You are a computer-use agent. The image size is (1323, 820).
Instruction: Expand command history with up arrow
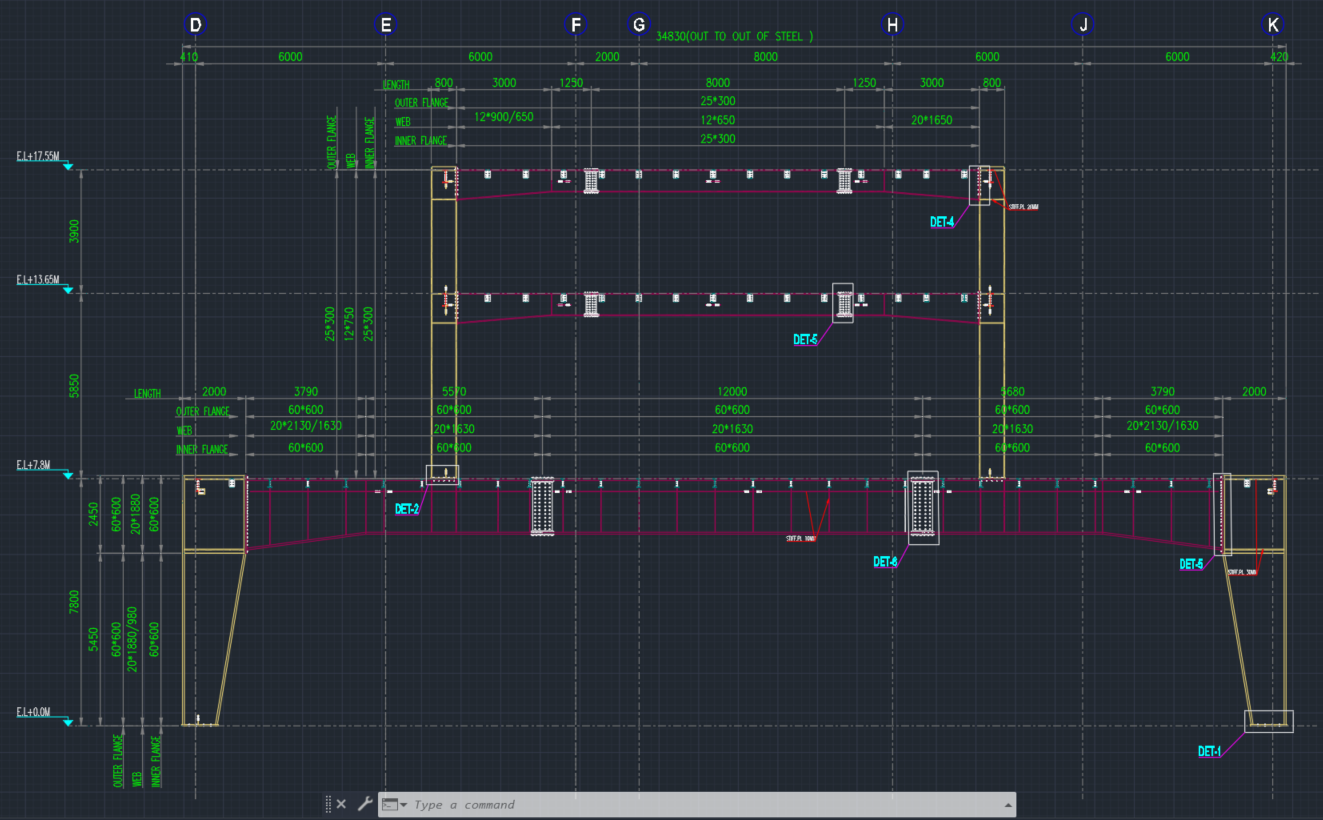click(1008, 805)
